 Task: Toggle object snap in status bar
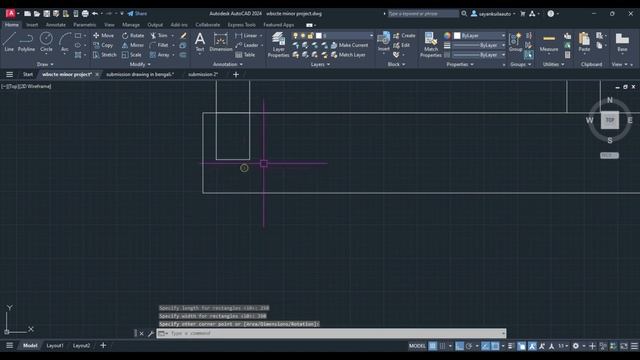[x=495, y=346]
